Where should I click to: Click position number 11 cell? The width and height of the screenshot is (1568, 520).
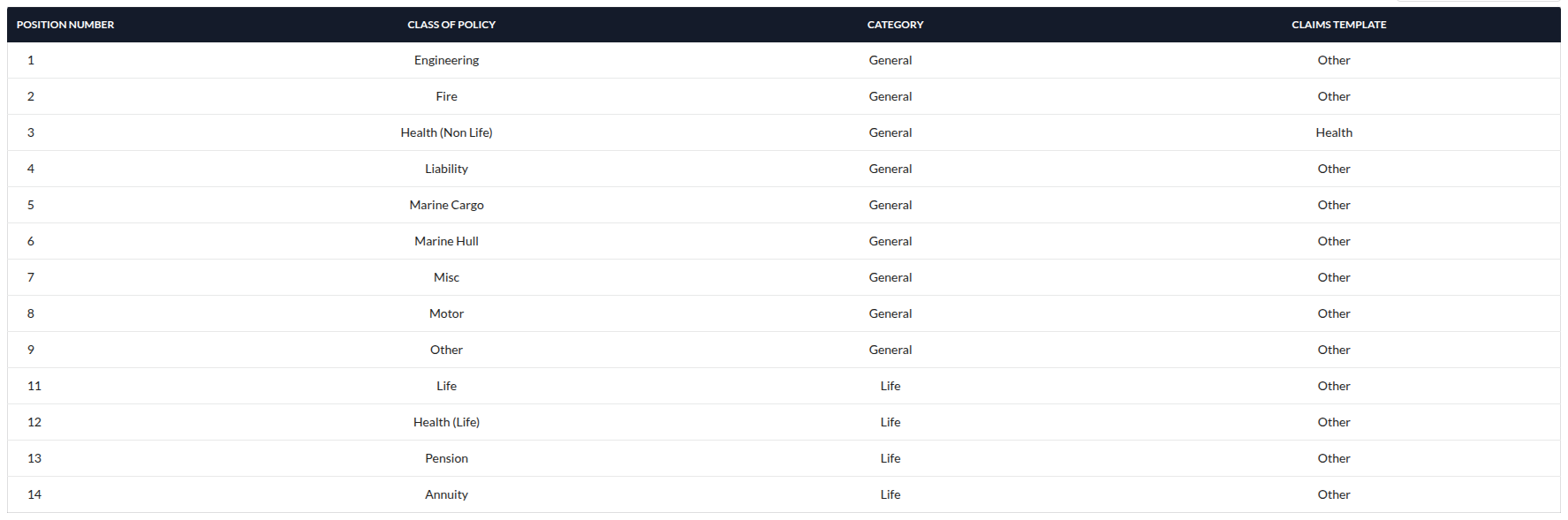tap(34, 386)
